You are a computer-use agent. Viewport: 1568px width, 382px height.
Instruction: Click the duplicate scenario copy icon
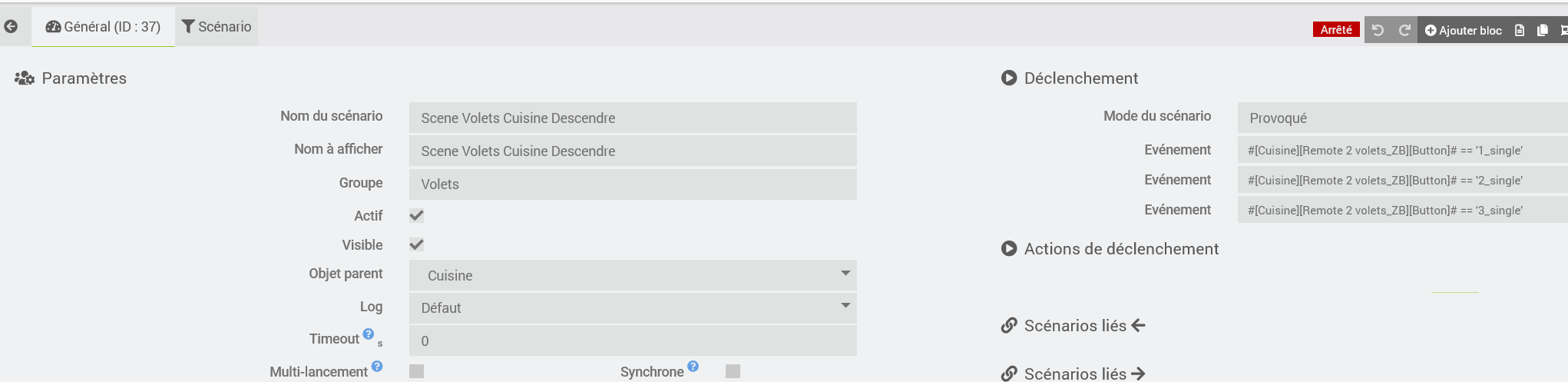[x=1542, y=30]
